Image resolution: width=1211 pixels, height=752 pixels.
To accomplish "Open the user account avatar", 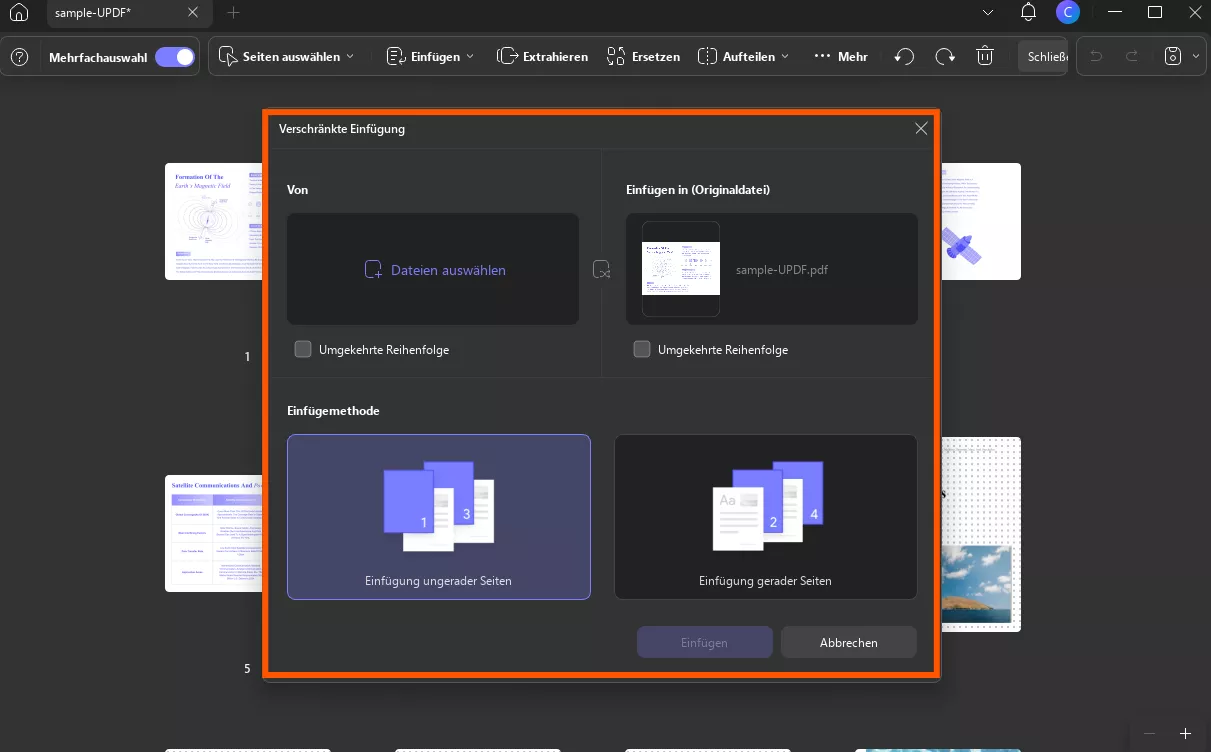I will tap(1068, 13).
